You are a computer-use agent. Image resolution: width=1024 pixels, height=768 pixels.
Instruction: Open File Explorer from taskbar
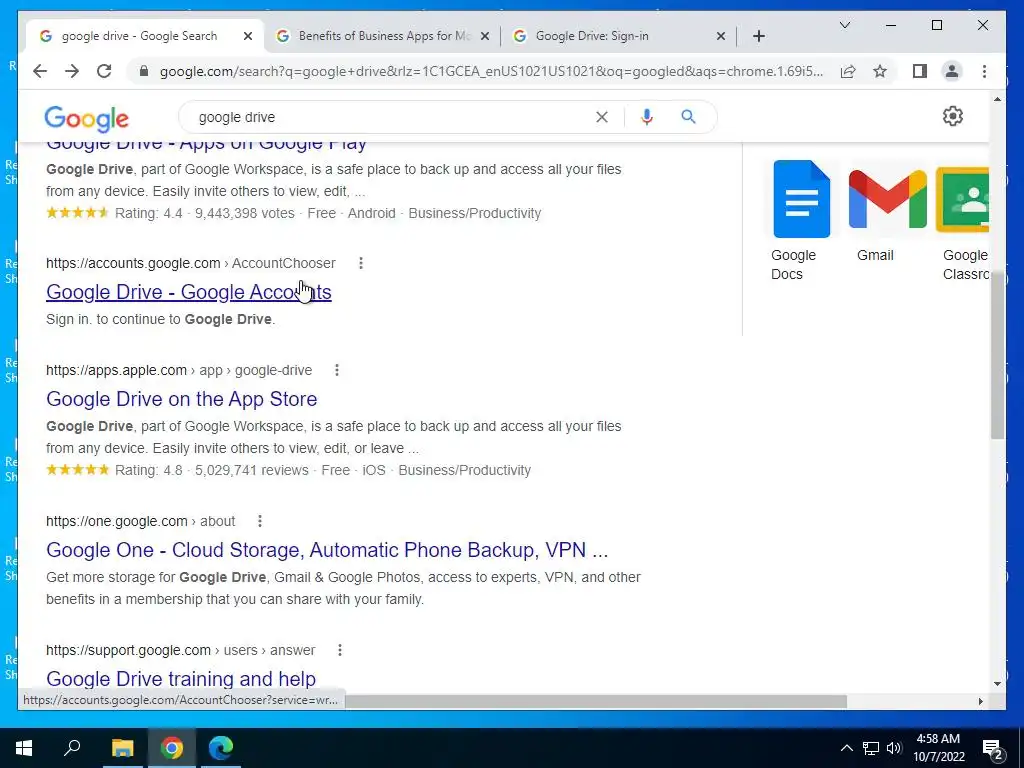click(122, 748)
